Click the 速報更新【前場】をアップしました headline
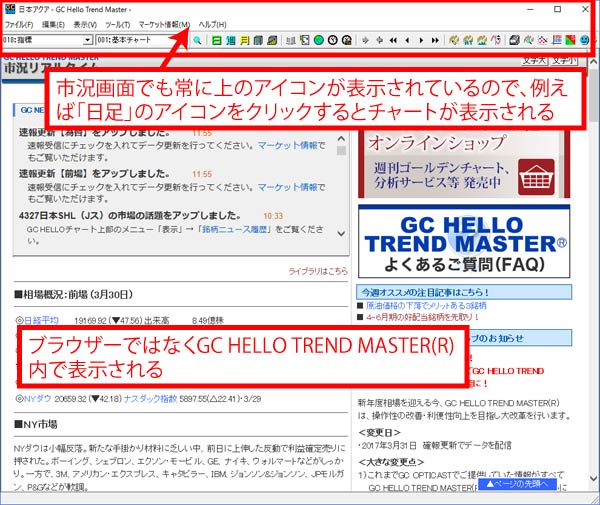600x505 pixels. coord(94,174)
